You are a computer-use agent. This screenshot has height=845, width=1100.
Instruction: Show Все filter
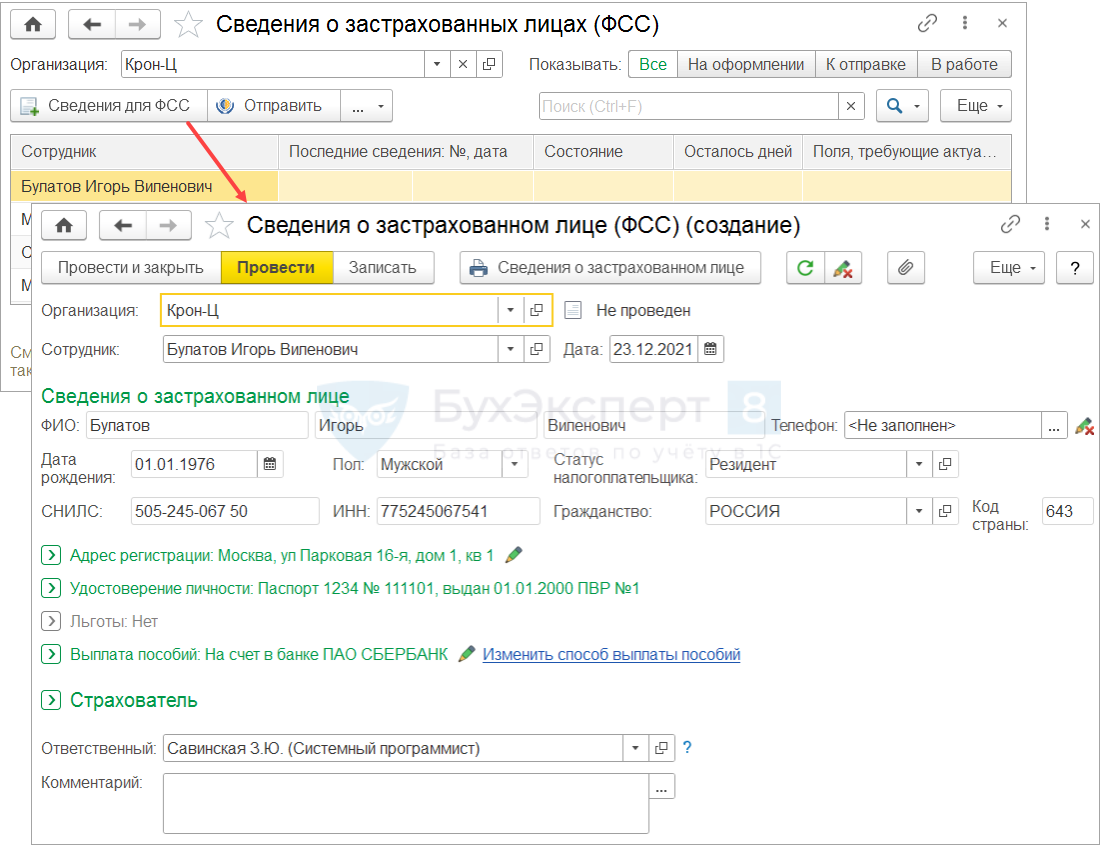[652, 65]
